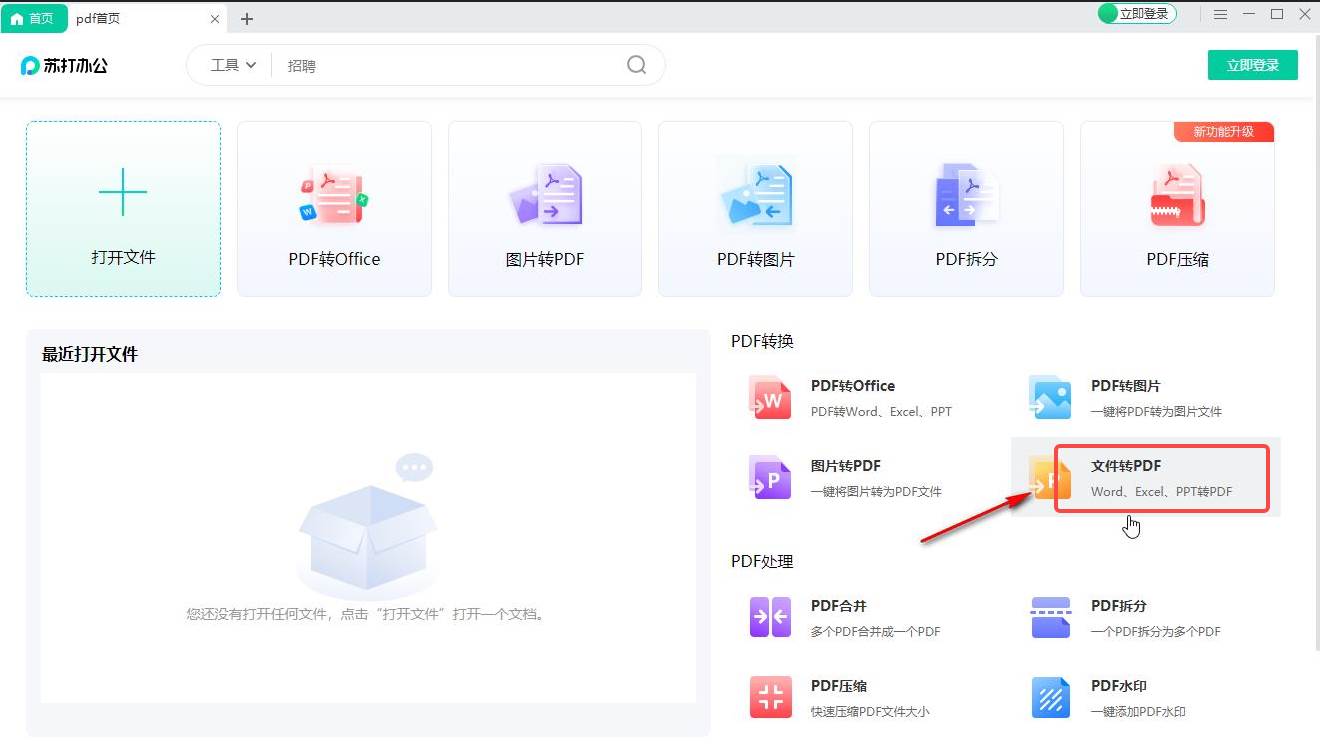The width and height of the screenshot is (1320, 751).
Task: Open the hamburger menu in title bar
Action: click(x=1220, y=14)
